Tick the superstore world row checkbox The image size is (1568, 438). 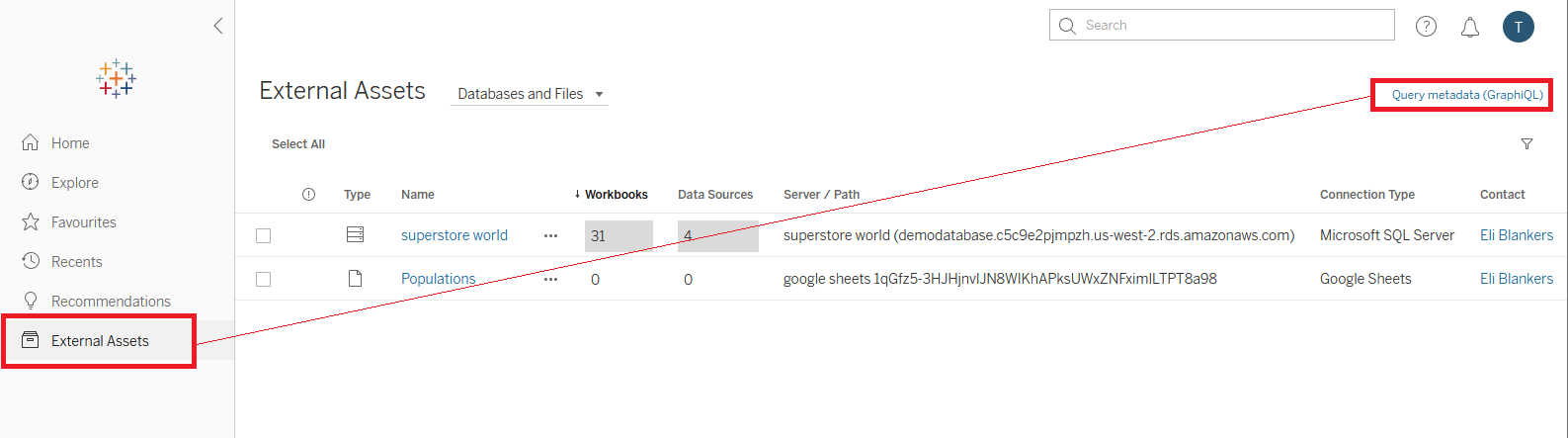pos(263,235)
